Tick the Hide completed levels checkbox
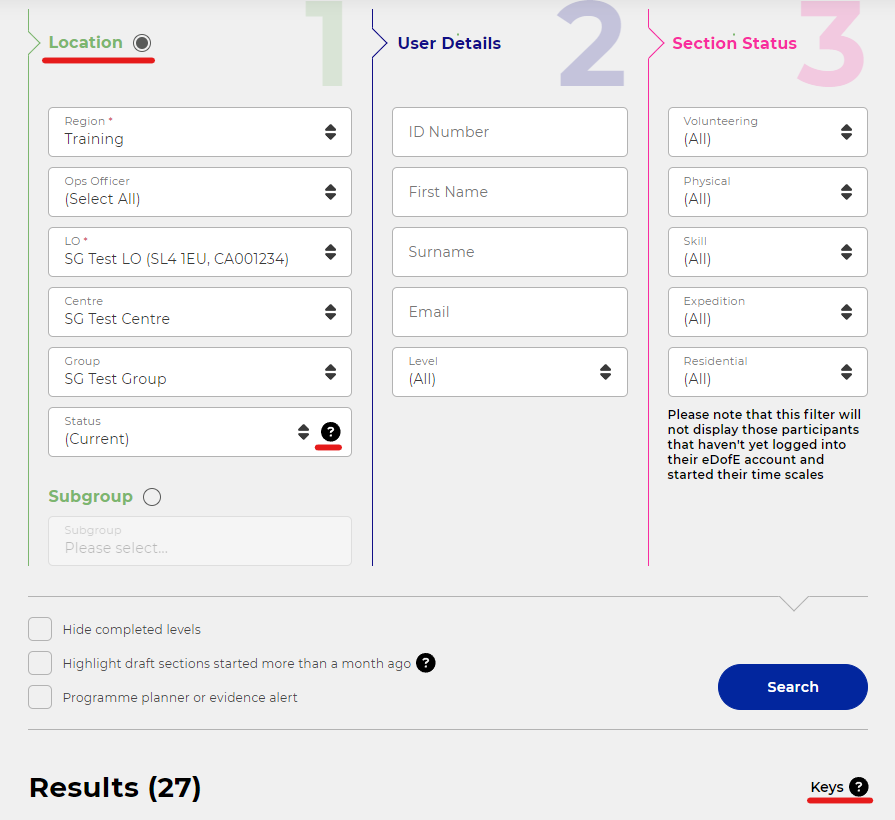Screen dimensions: 895x820 pyautogui.click(x=40, y=629)
